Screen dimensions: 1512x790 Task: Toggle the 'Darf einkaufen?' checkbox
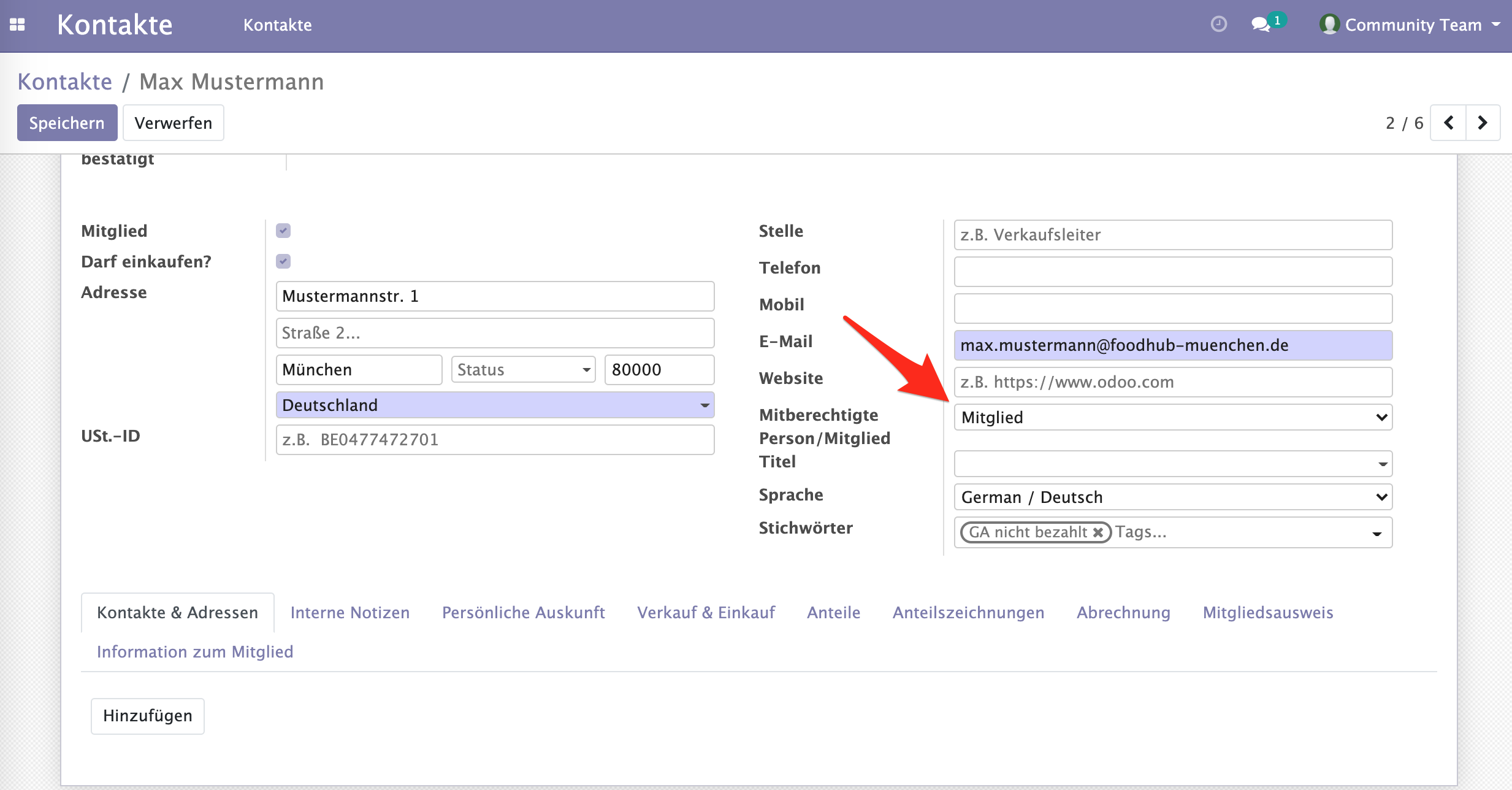pos(283,261)
